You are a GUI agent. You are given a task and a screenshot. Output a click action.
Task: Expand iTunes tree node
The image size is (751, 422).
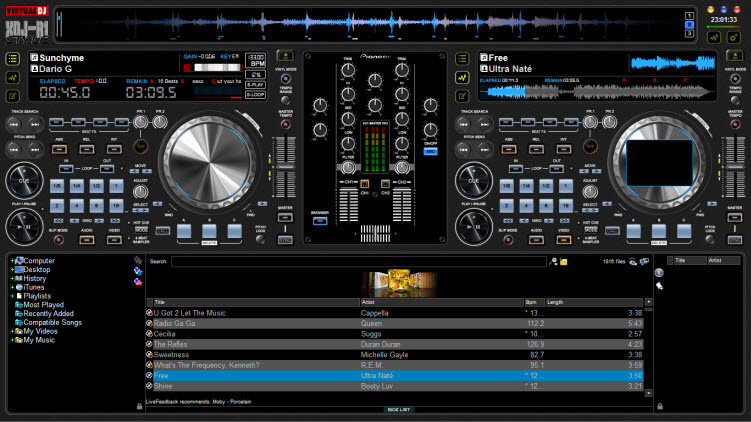(x=12, y=287)
